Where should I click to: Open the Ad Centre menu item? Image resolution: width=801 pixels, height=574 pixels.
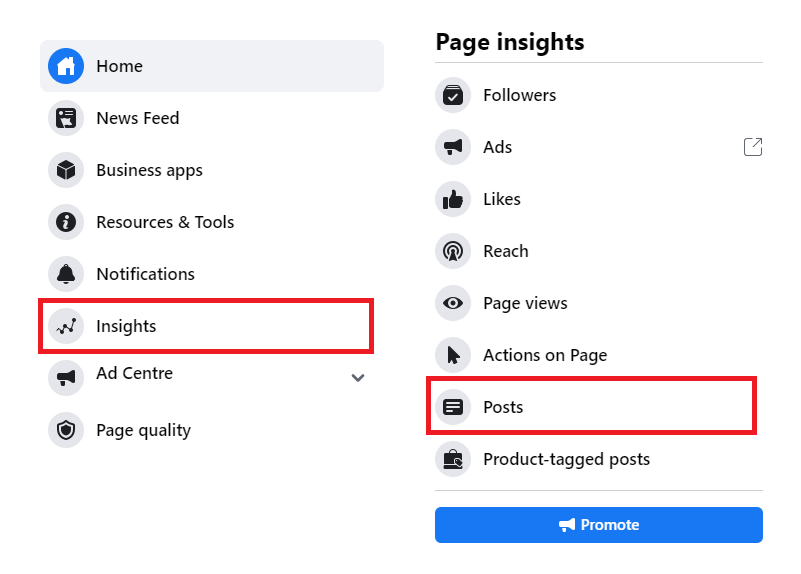coord(134,374)
